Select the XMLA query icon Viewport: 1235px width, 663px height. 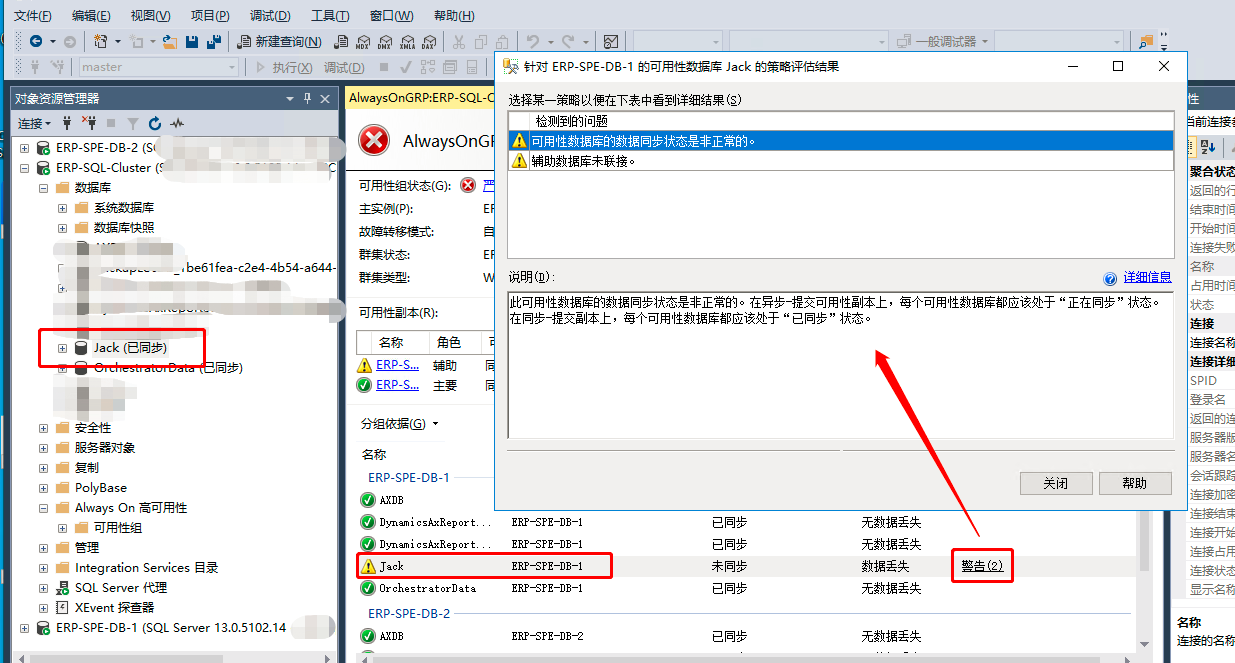[408, 42]
